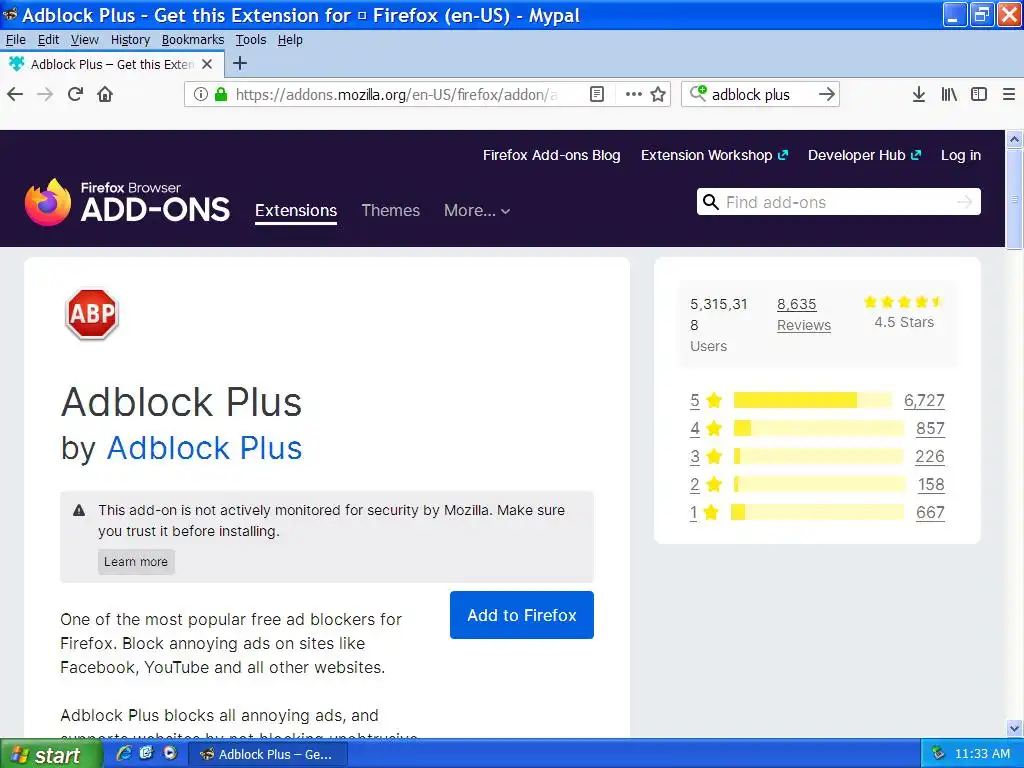Open a new browser tab
The height and width of the screenshot is (768, 1024).
tap(240, 63)
